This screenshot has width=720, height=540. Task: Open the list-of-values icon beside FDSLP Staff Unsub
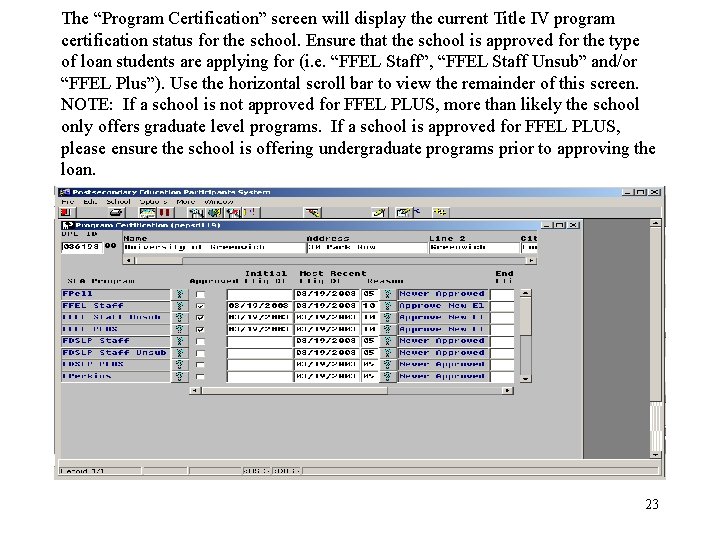tap(180, 353)
